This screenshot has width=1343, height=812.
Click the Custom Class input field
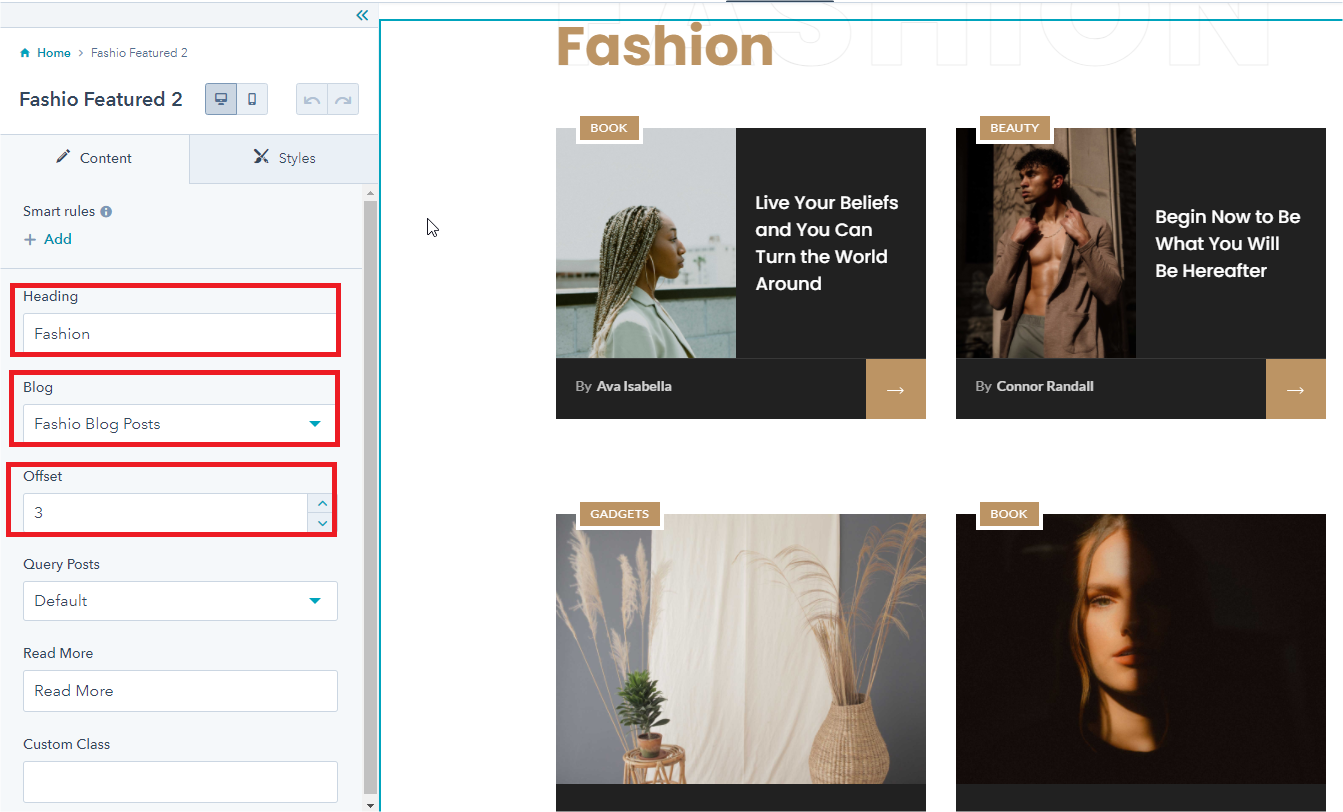pos(180,781)
